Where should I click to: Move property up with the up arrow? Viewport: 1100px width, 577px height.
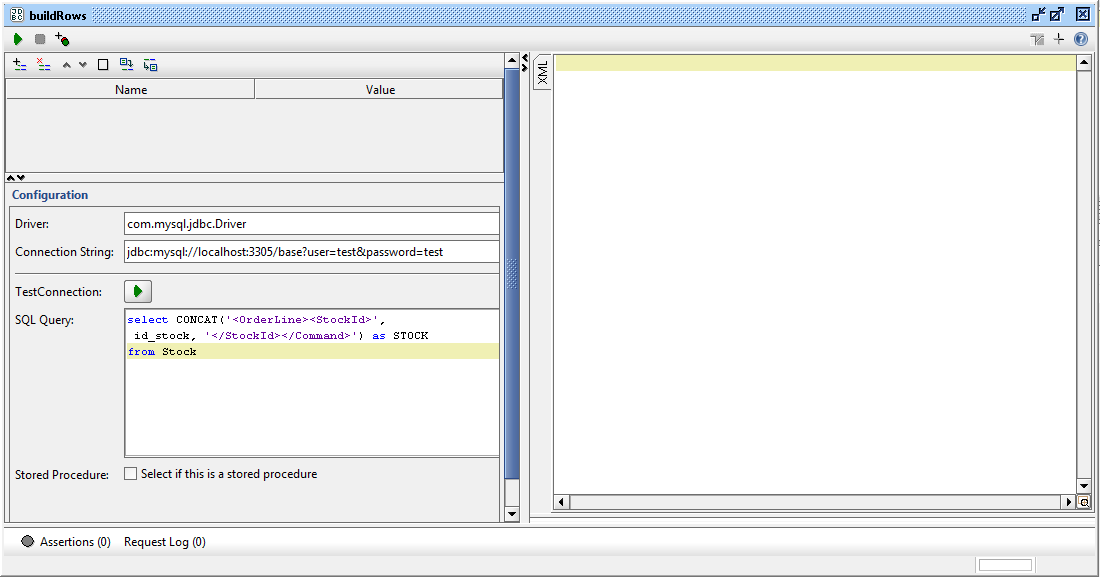[66, 65]
